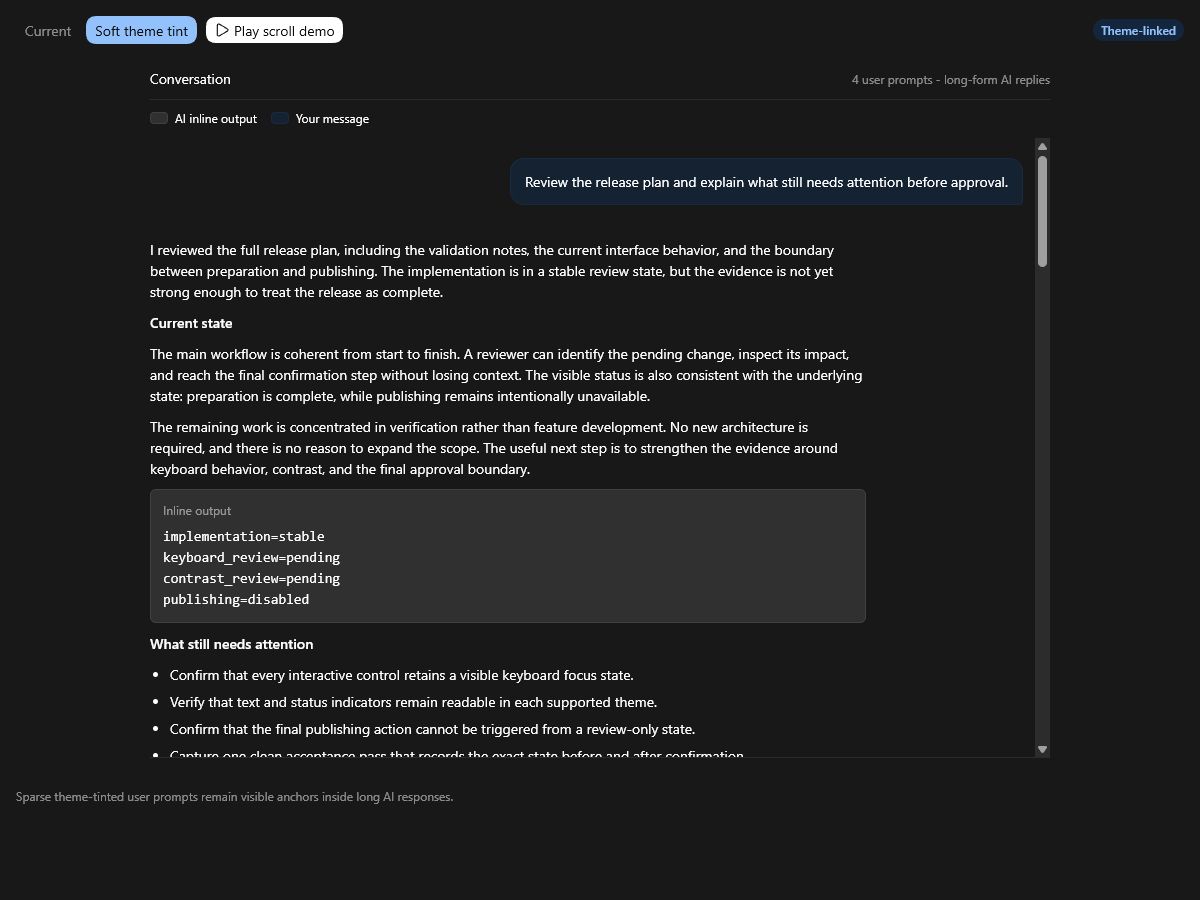Click the Your message legend swatch

280,118
